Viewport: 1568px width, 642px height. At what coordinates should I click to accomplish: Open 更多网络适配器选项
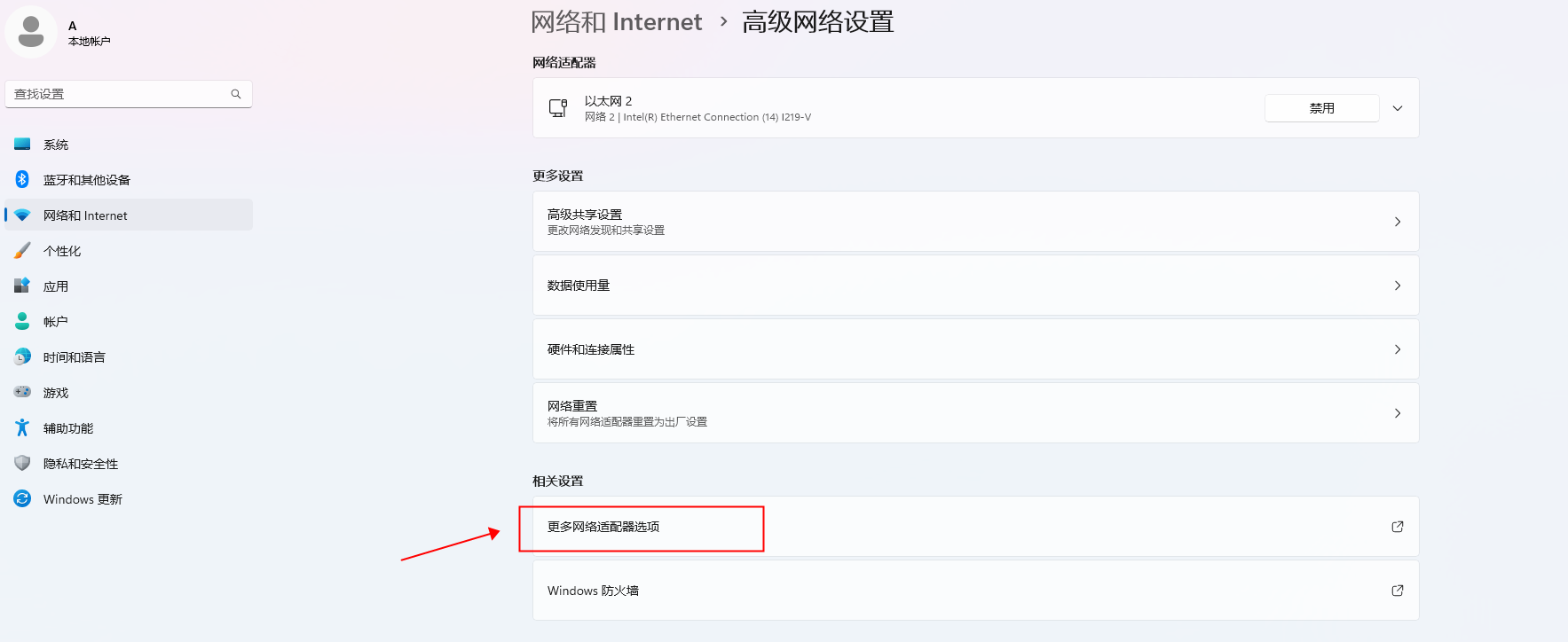pyautogui.click(x=603, y=527)
